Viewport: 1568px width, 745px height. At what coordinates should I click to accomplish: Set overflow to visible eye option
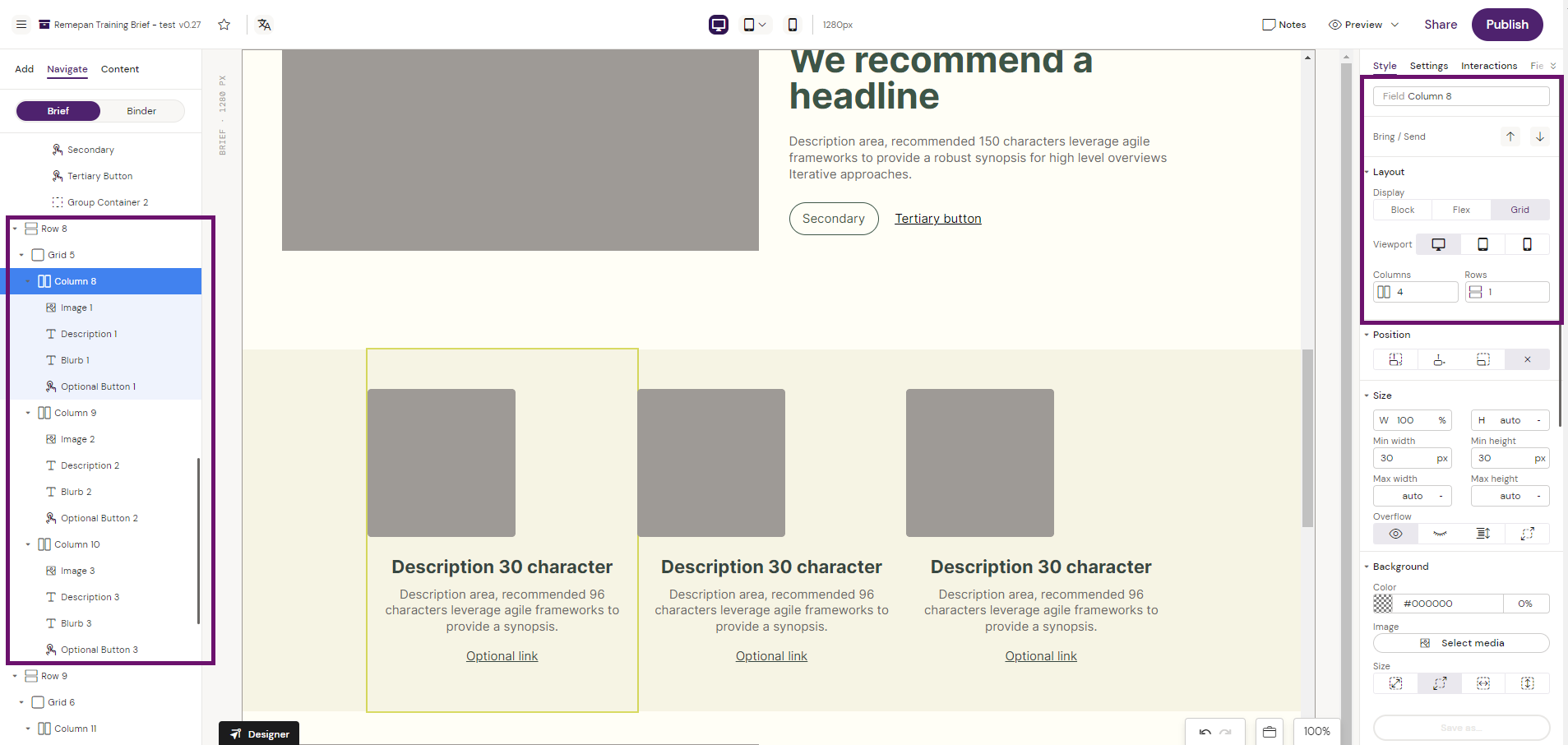click(1395, 534)
